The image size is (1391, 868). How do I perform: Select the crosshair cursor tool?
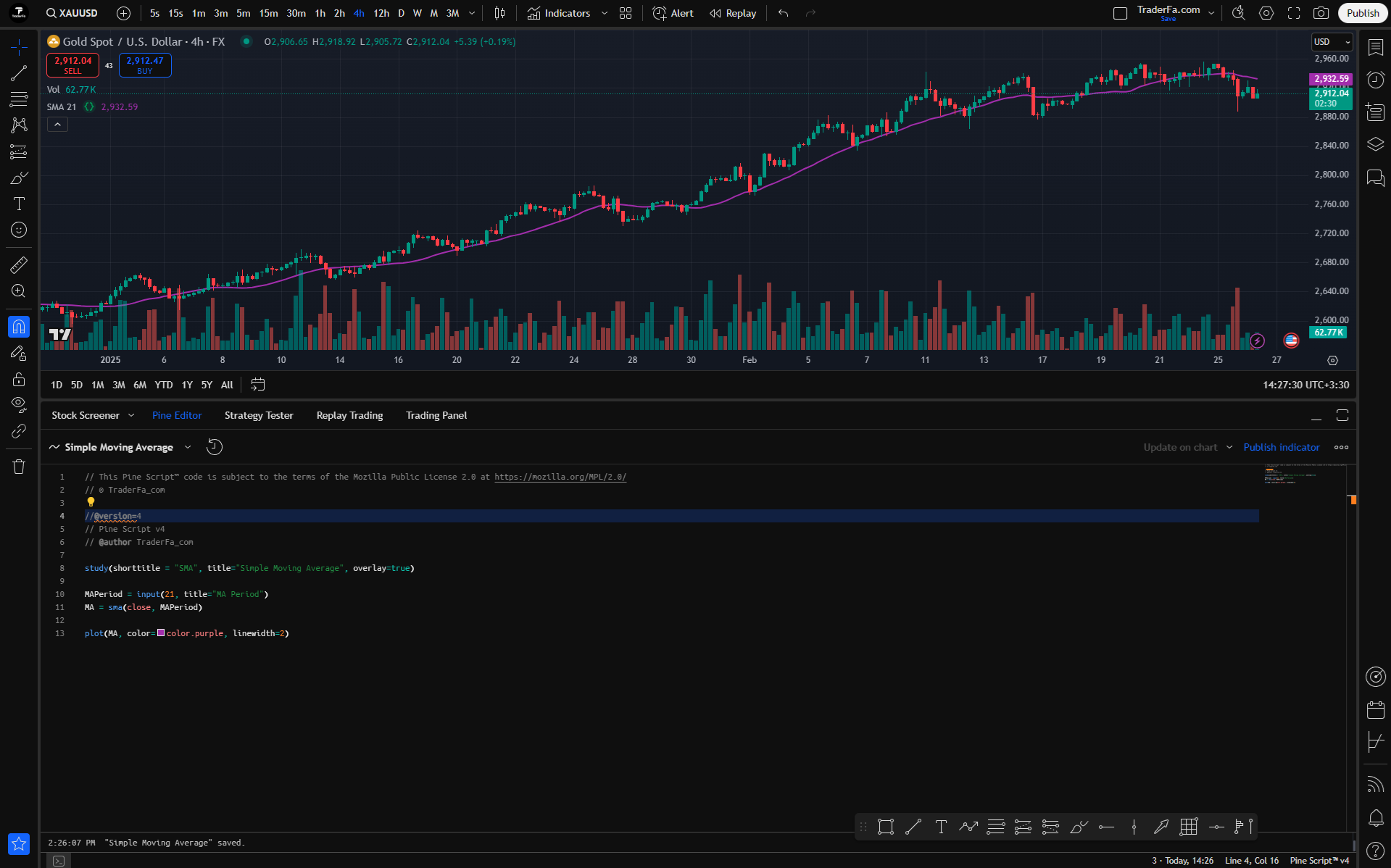pyautogui.click(x=19, y=48)
